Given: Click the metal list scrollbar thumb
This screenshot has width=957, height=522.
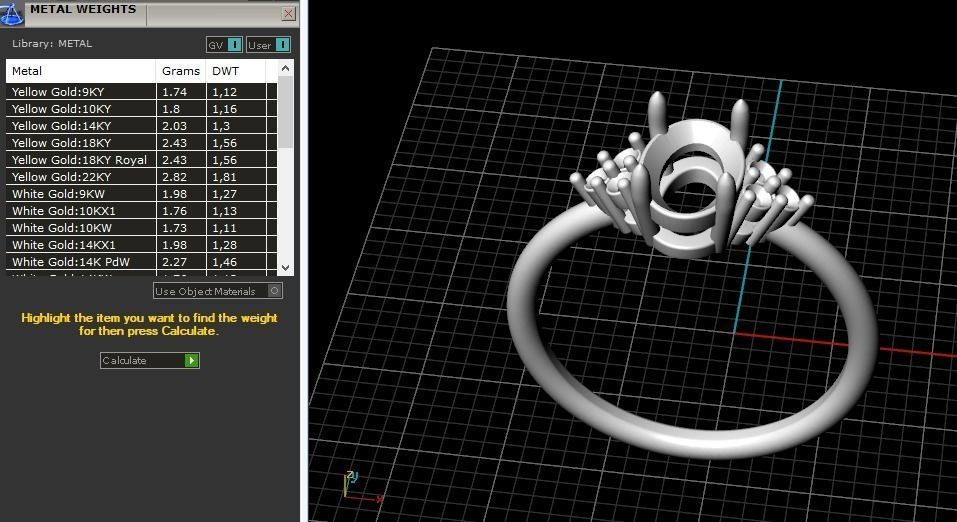Looking at the screenshot, I should click(x=285, y=112).
